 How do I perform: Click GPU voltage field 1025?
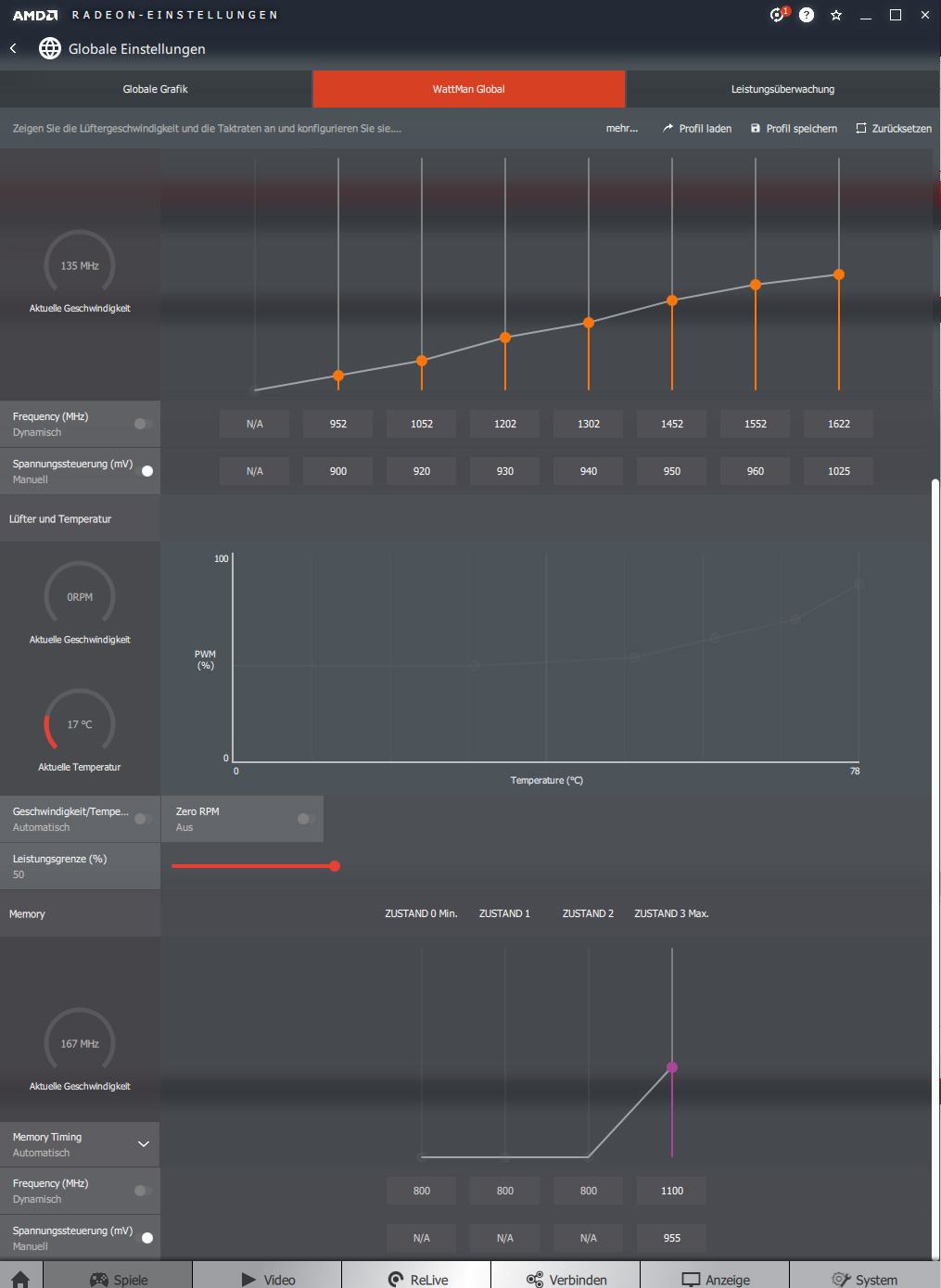(839, 471)
